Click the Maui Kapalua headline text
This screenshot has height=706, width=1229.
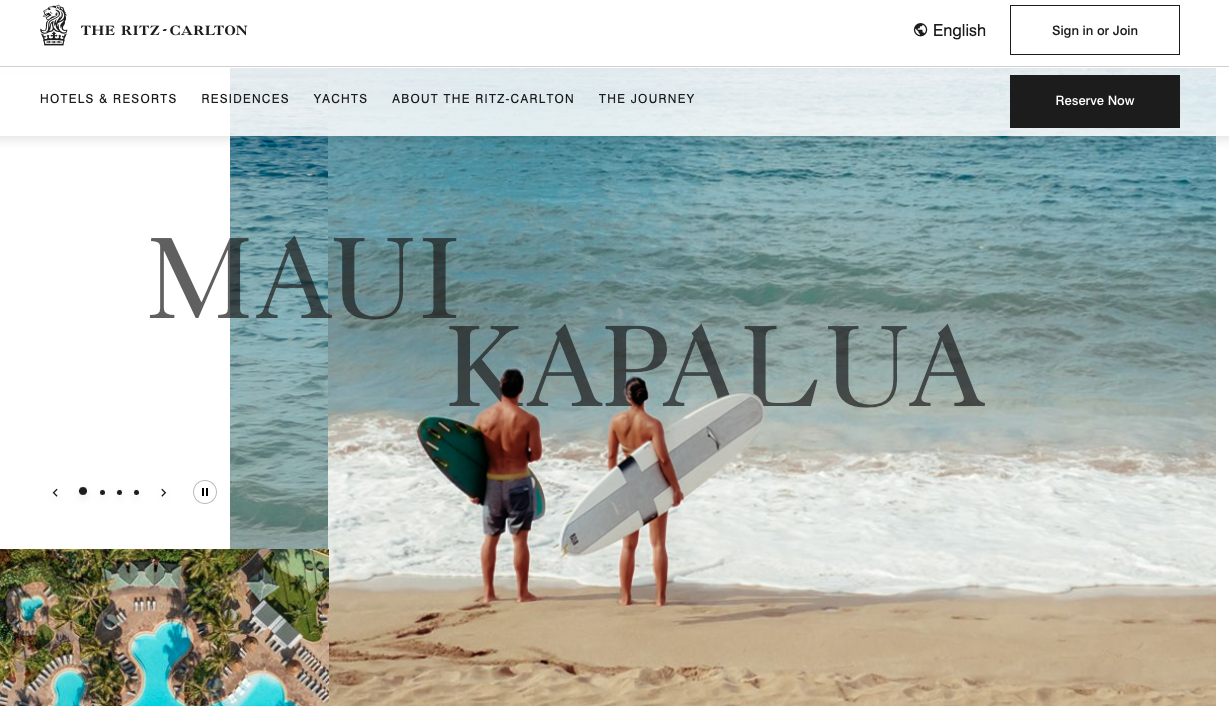pyautogui.click(x=566, y=320)
